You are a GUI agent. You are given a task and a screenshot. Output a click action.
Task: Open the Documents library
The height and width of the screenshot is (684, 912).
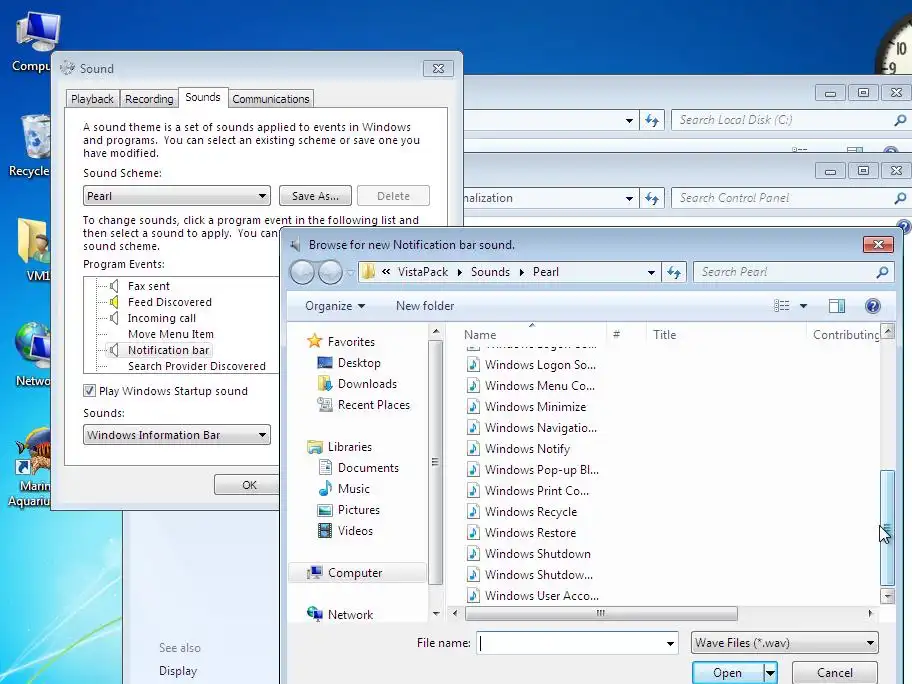pyautogui.click(x=358, y=468)
